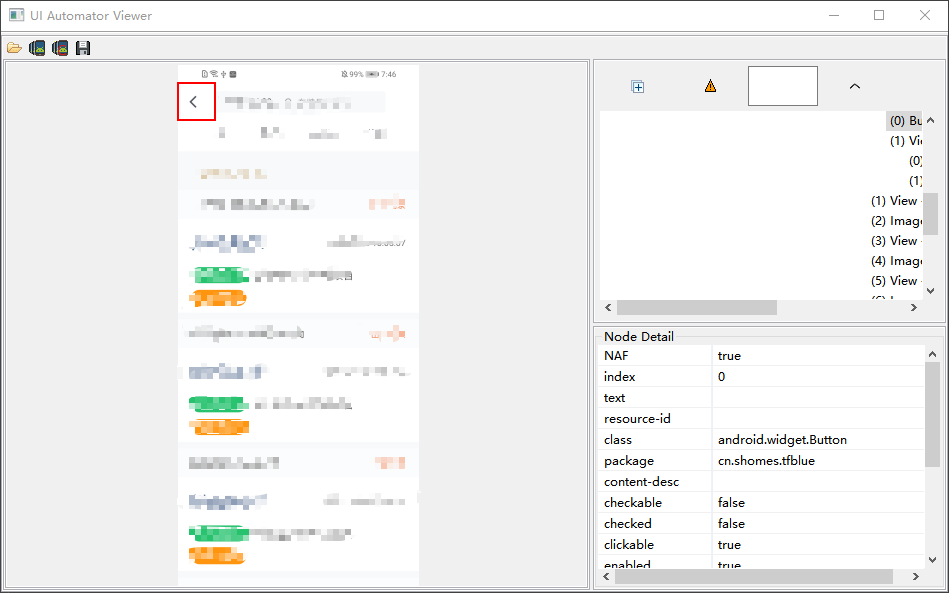949x593 pixels.
Task: Select the (3) View tree node
Action: [x=895, y=241]
